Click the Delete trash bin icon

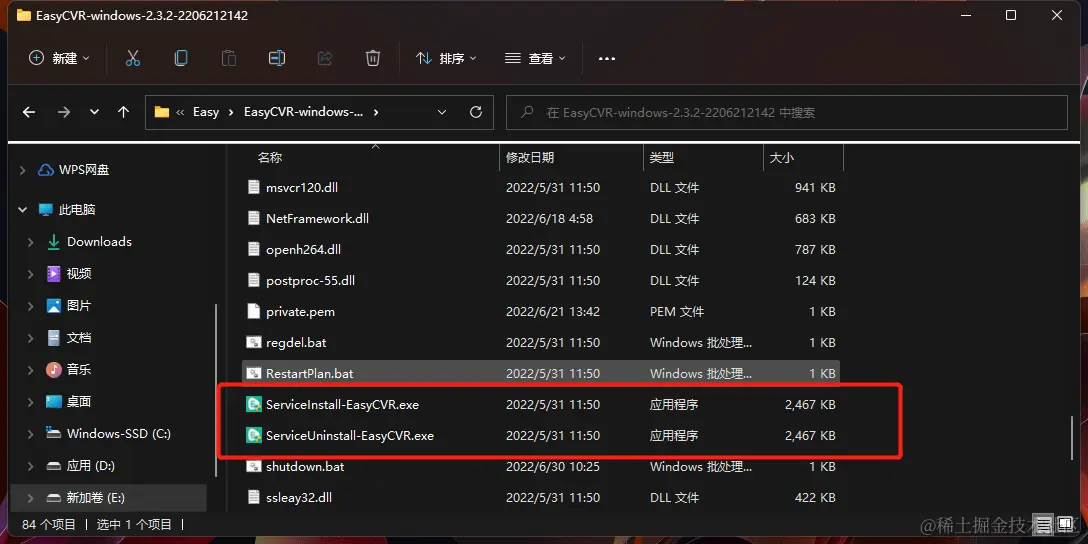coord(373,58)
